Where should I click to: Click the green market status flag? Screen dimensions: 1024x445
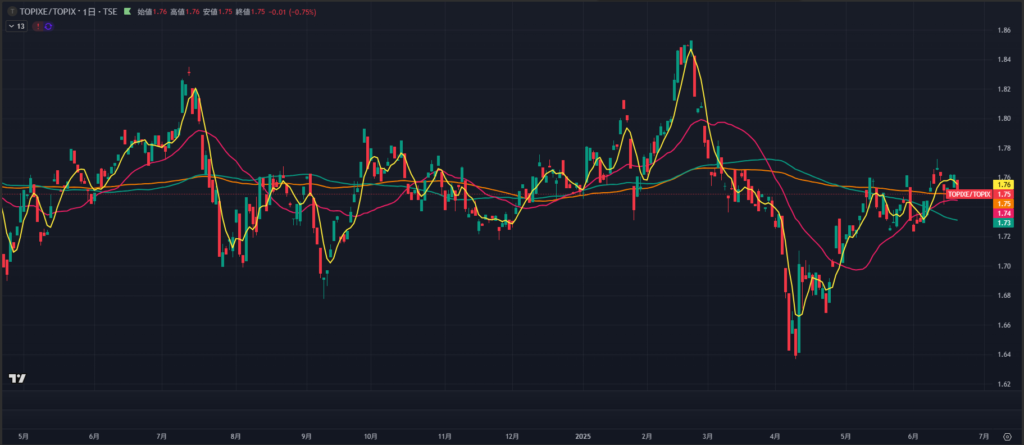127,12
